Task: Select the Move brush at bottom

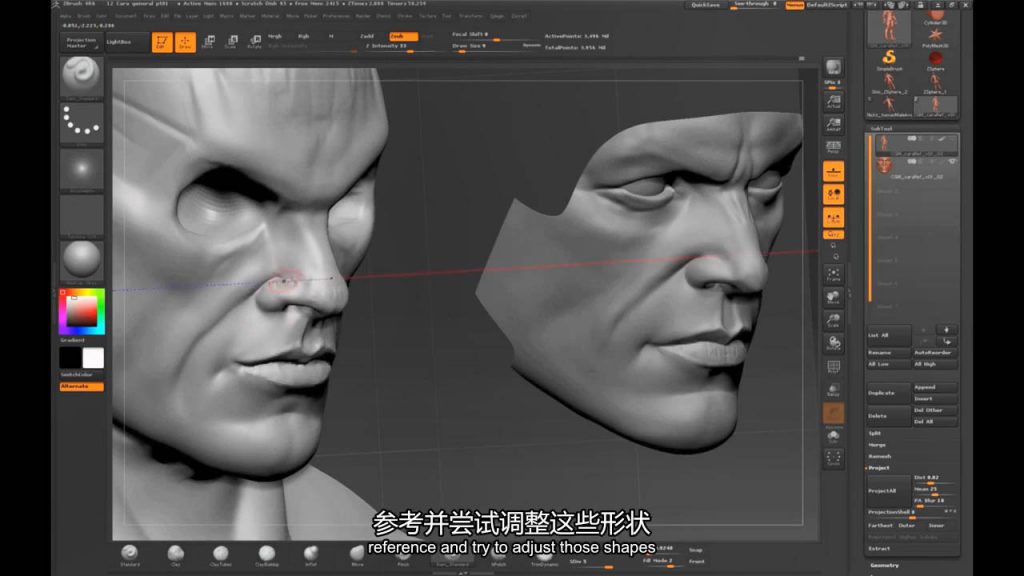Action: point(357,555)
